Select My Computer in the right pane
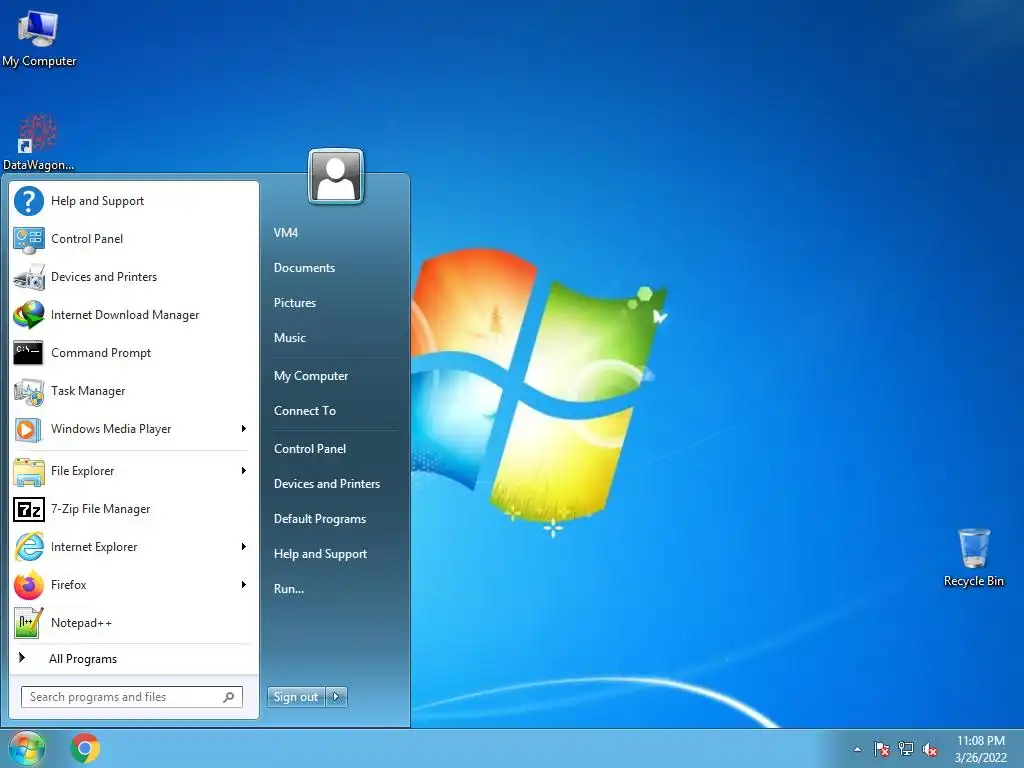Screen dimensions: 1024x768 tap(311, 376)
